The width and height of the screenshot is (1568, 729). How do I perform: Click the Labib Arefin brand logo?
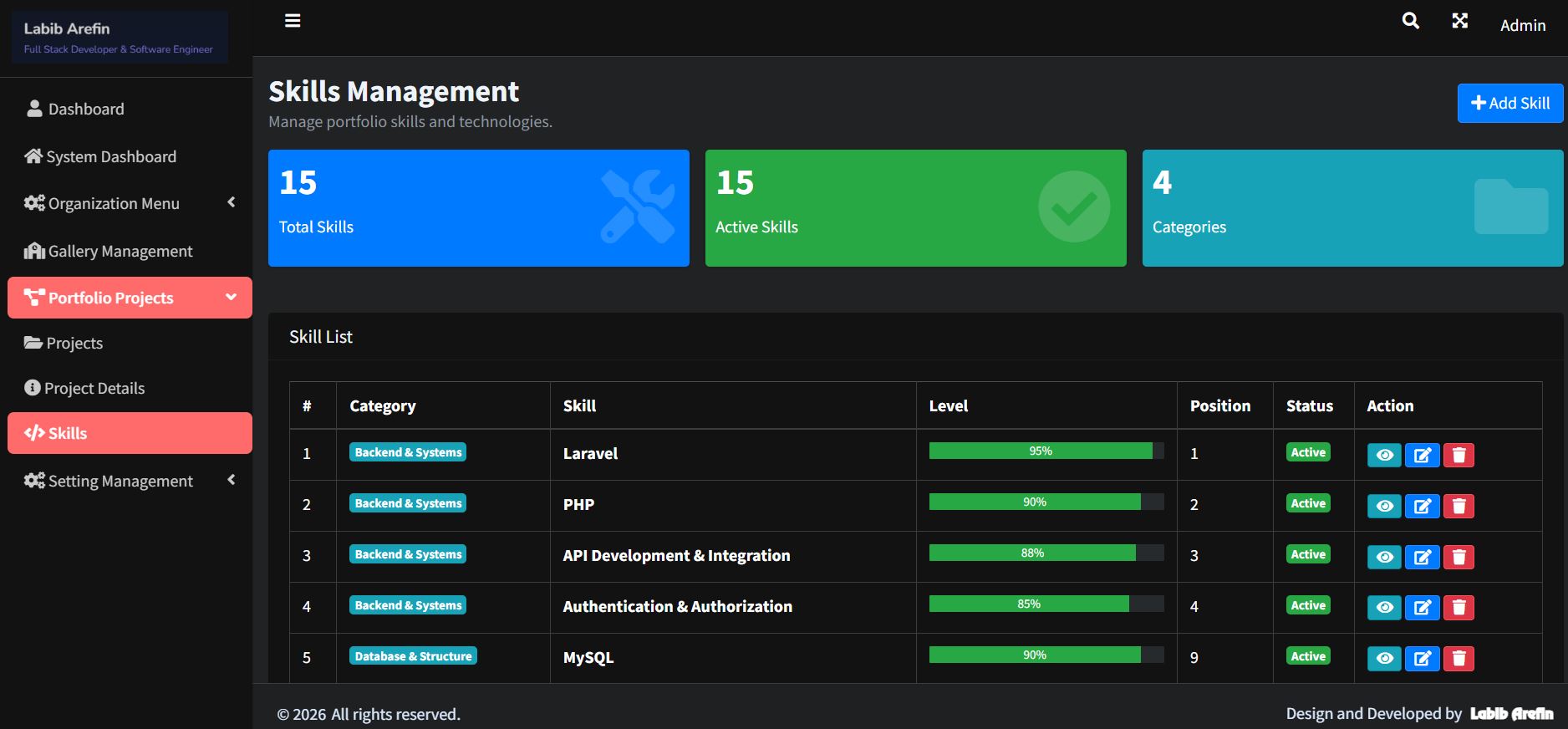[119, 38]
